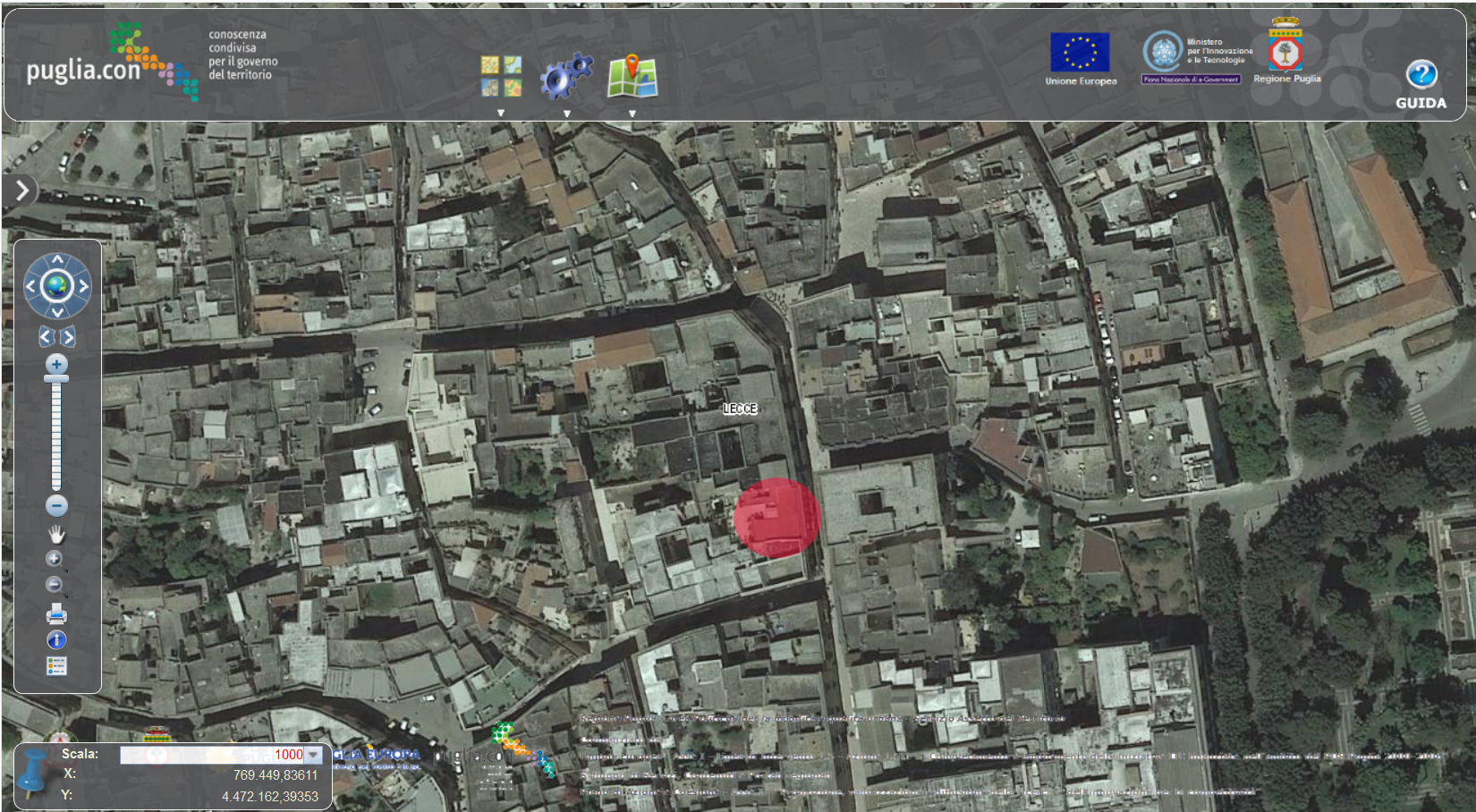Expand the left side panel arrow
Image resolution: width=1476 pixels, height=812 pixels.
20,190
